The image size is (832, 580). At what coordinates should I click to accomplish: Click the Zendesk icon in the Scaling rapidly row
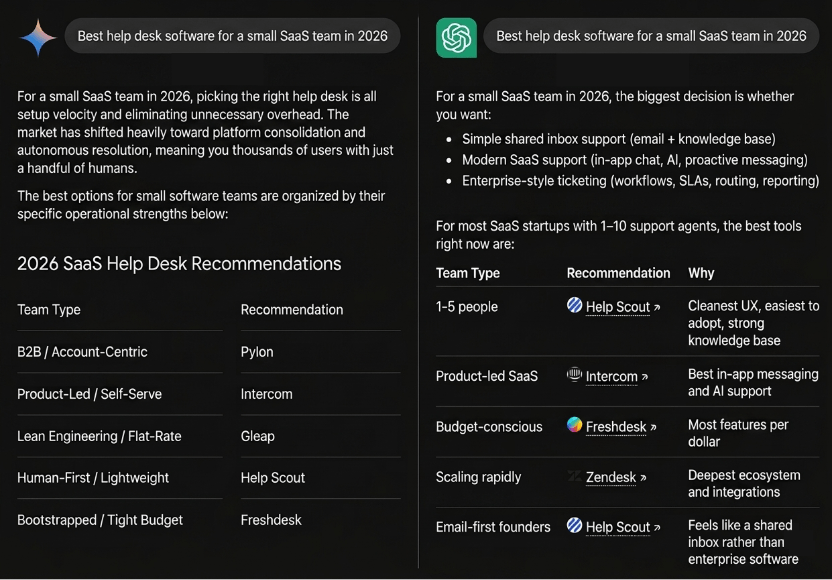[574, 476]
